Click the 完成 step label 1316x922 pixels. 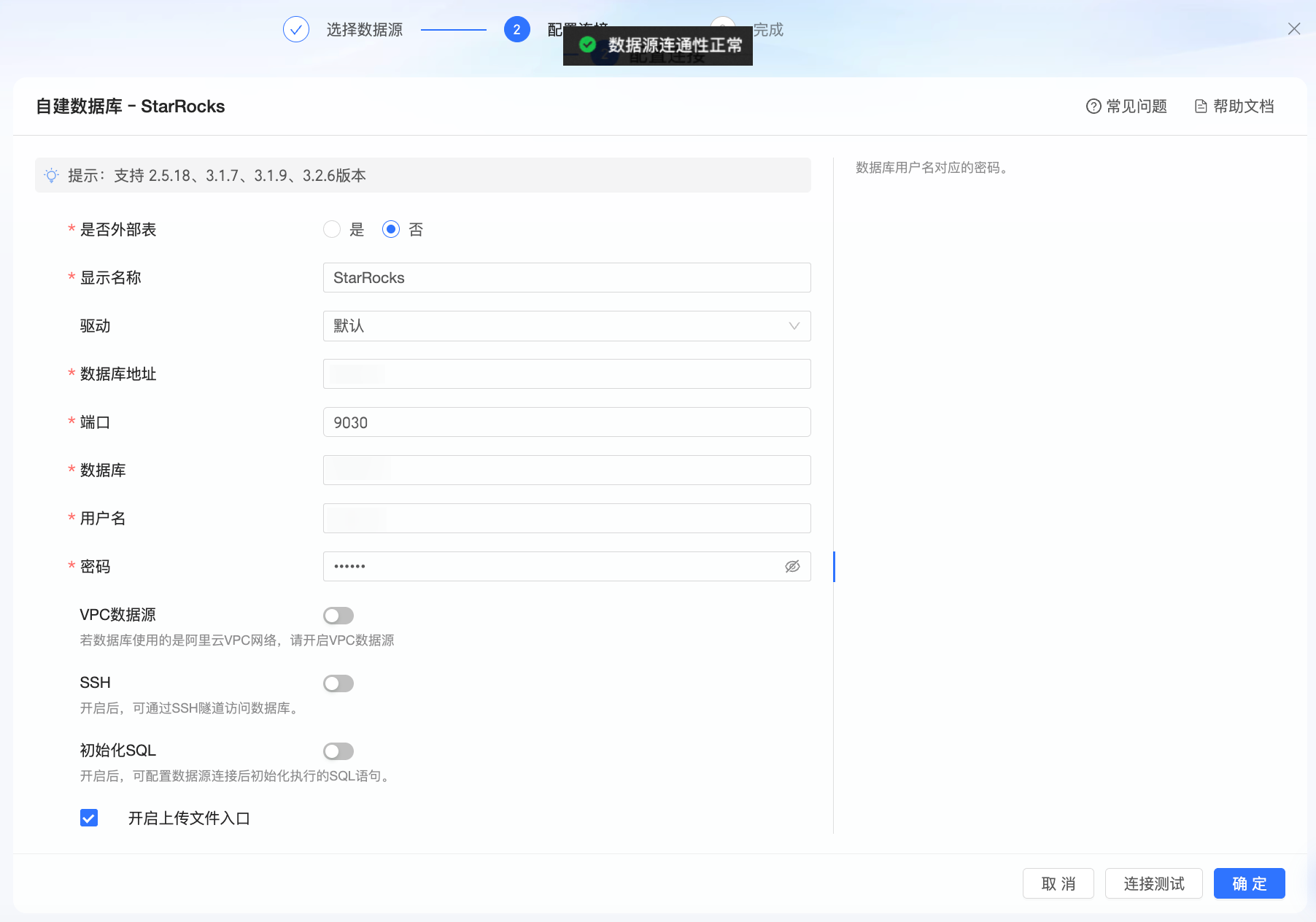pyautogui.click(x=768, y=30)
